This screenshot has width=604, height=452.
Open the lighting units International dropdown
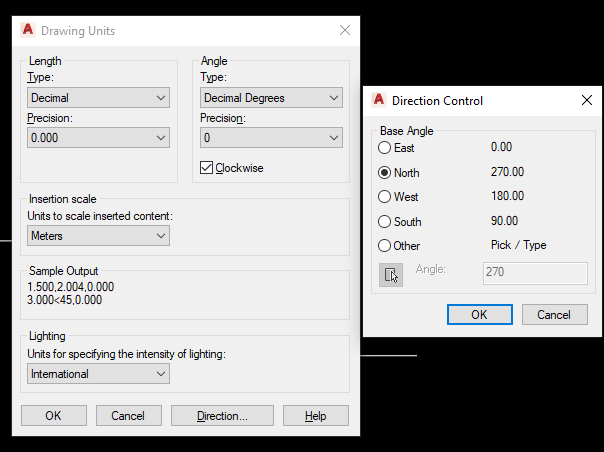98,373
